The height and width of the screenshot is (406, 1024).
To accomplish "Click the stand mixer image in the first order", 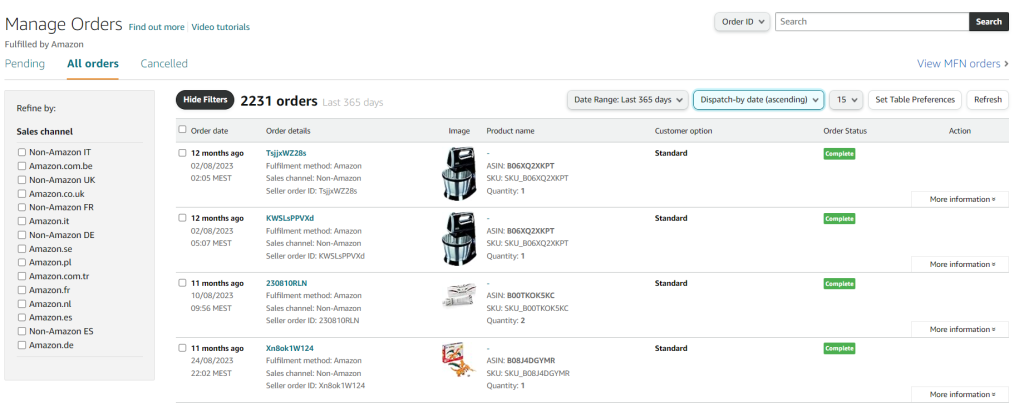I will [459, 174].
